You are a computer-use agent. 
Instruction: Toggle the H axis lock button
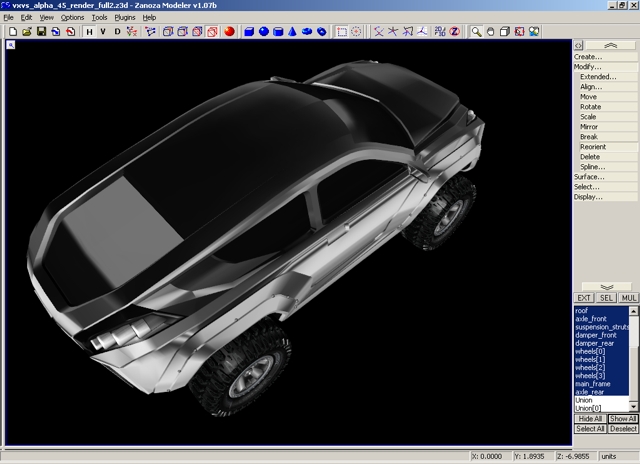(89, 32)
